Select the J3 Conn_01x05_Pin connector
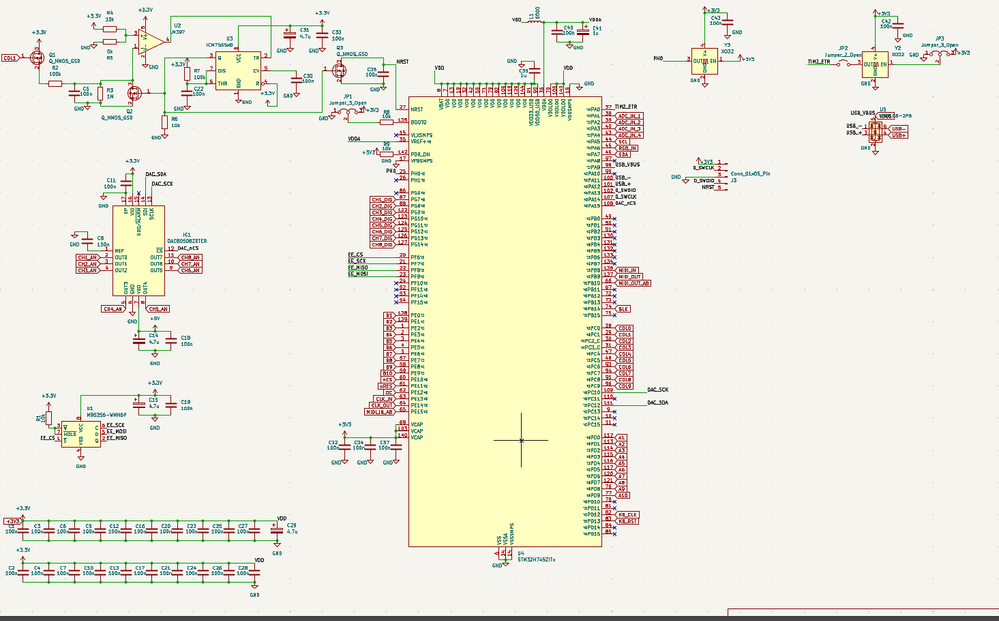 [722, 175]
